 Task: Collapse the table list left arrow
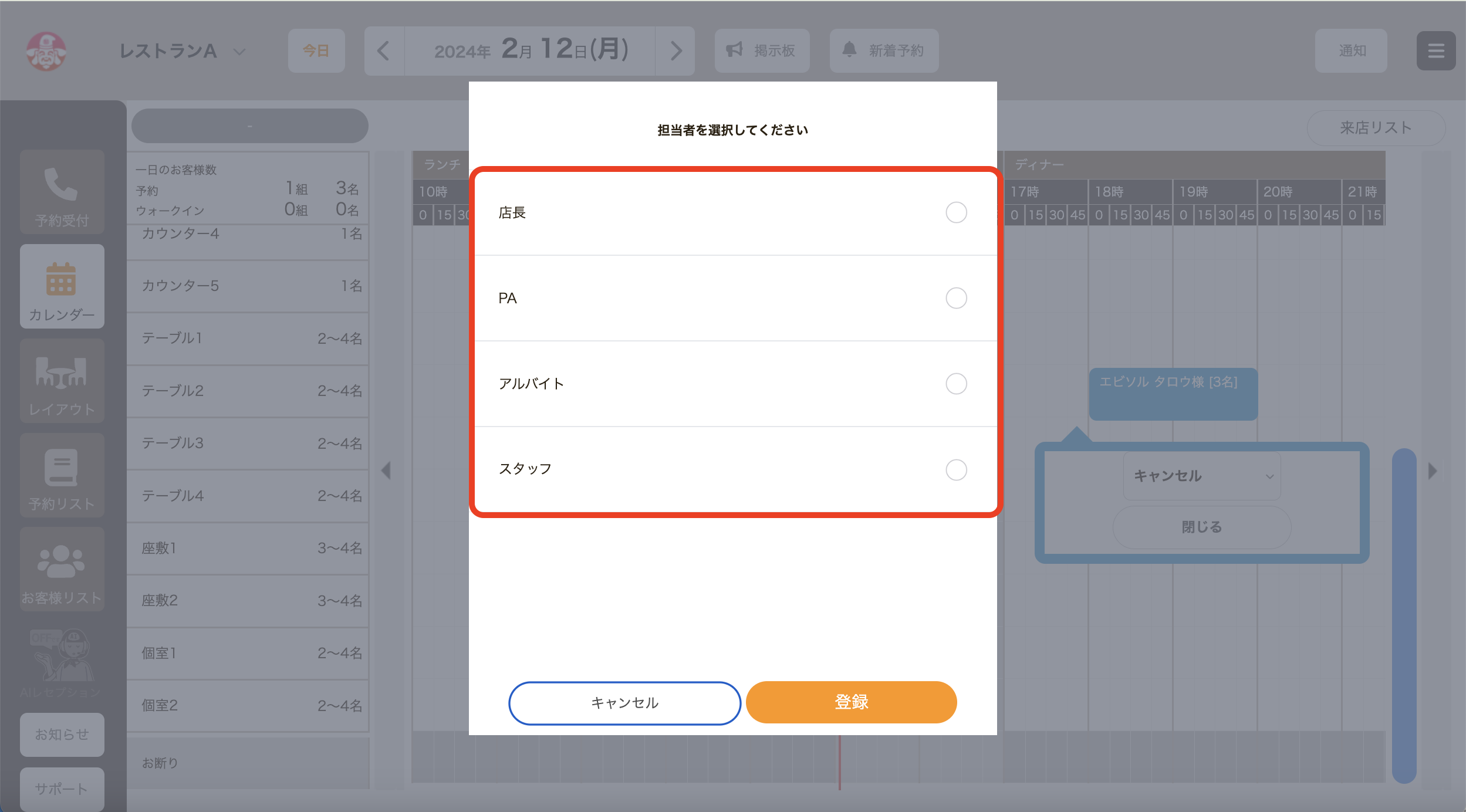coord(386,471)
